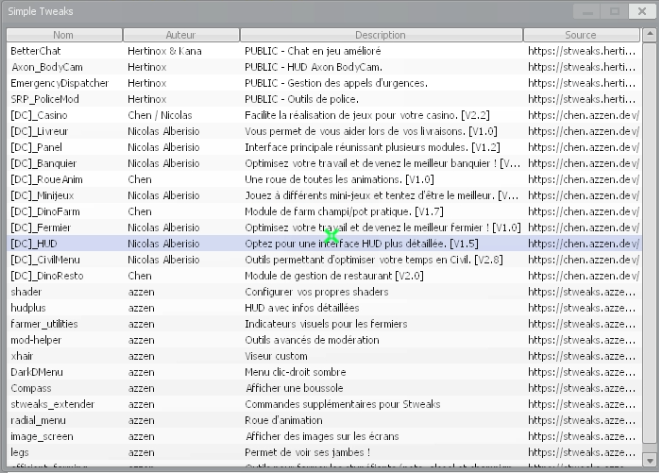Choose the Compass tweak row

pos(30,388)
